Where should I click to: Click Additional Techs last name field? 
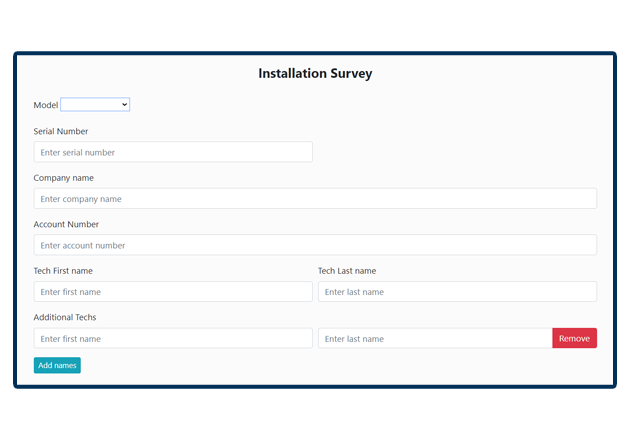(435, 339)
